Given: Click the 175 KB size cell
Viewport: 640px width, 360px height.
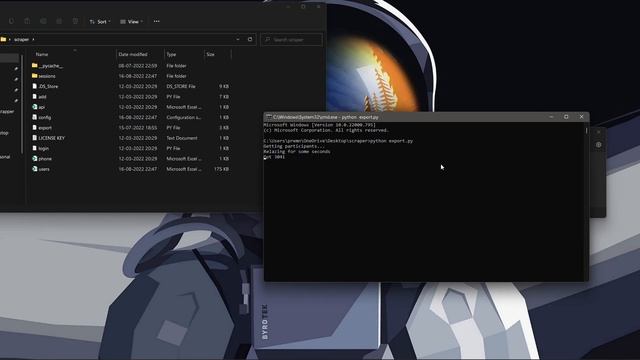Looking at the screenshot, I should 222,169.
